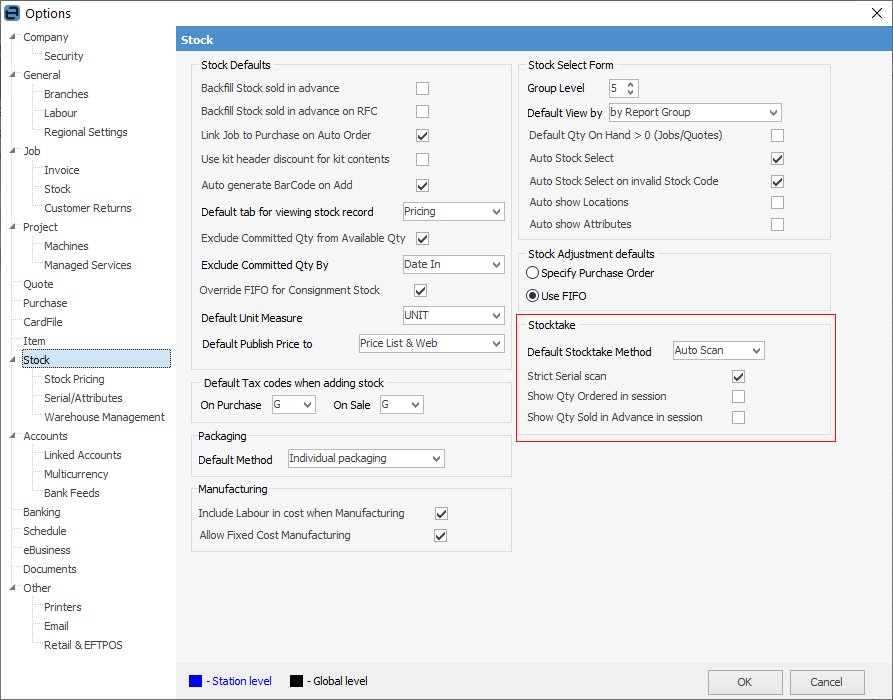Screen dimensions: 893x700
Task: Click the blue Station level color square
Action: 195,681
